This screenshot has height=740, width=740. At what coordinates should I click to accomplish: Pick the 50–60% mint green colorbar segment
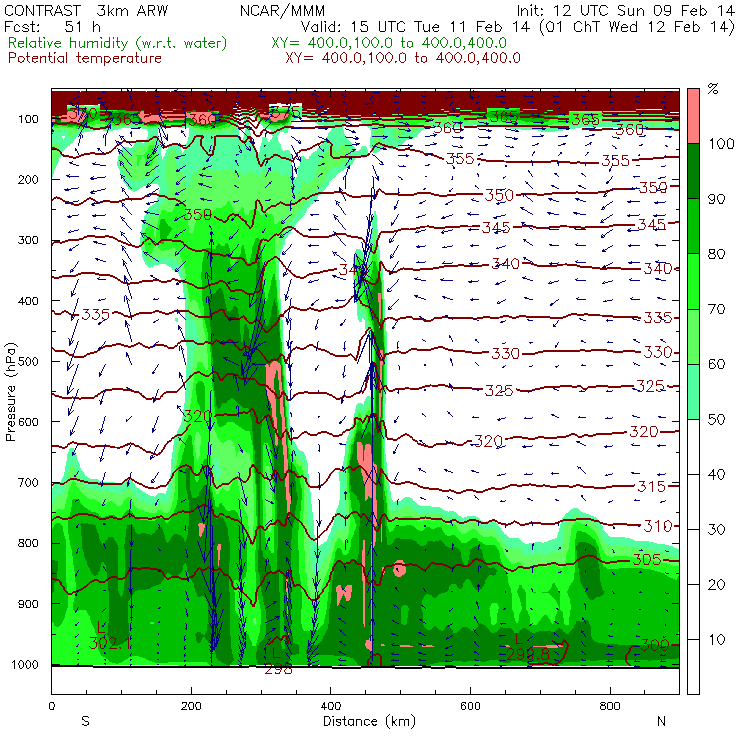click(693, 392)
